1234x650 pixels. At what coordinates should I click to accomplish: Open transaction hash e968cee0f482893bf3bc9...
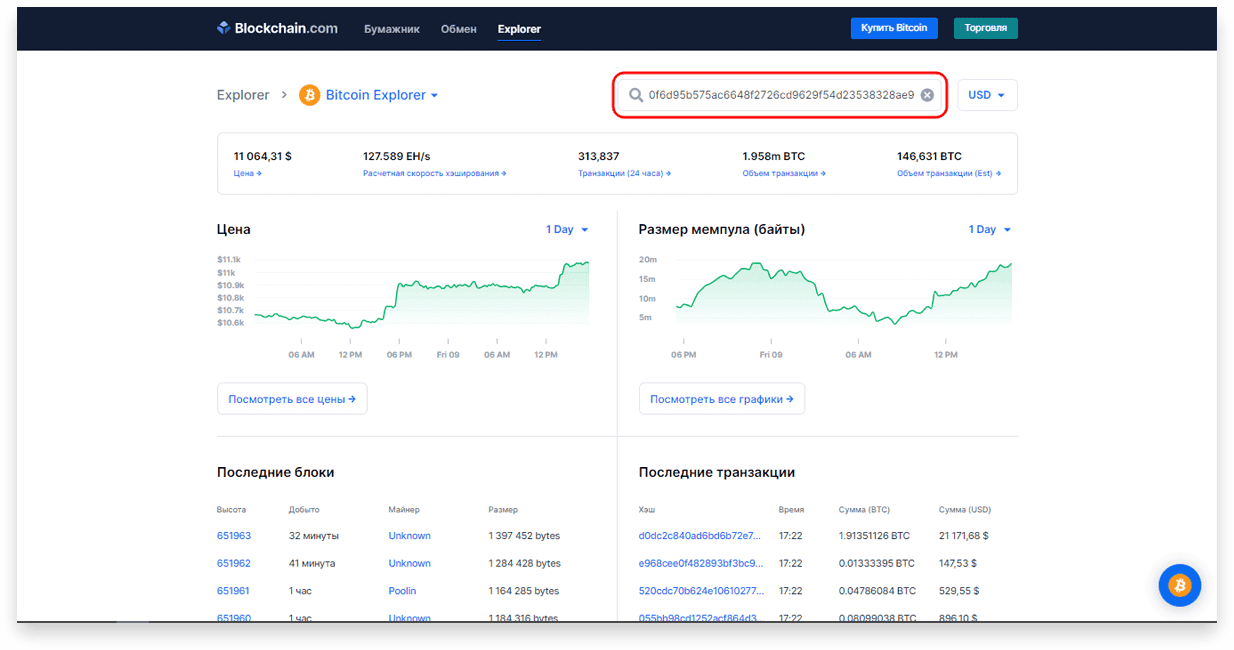point(701,563)
